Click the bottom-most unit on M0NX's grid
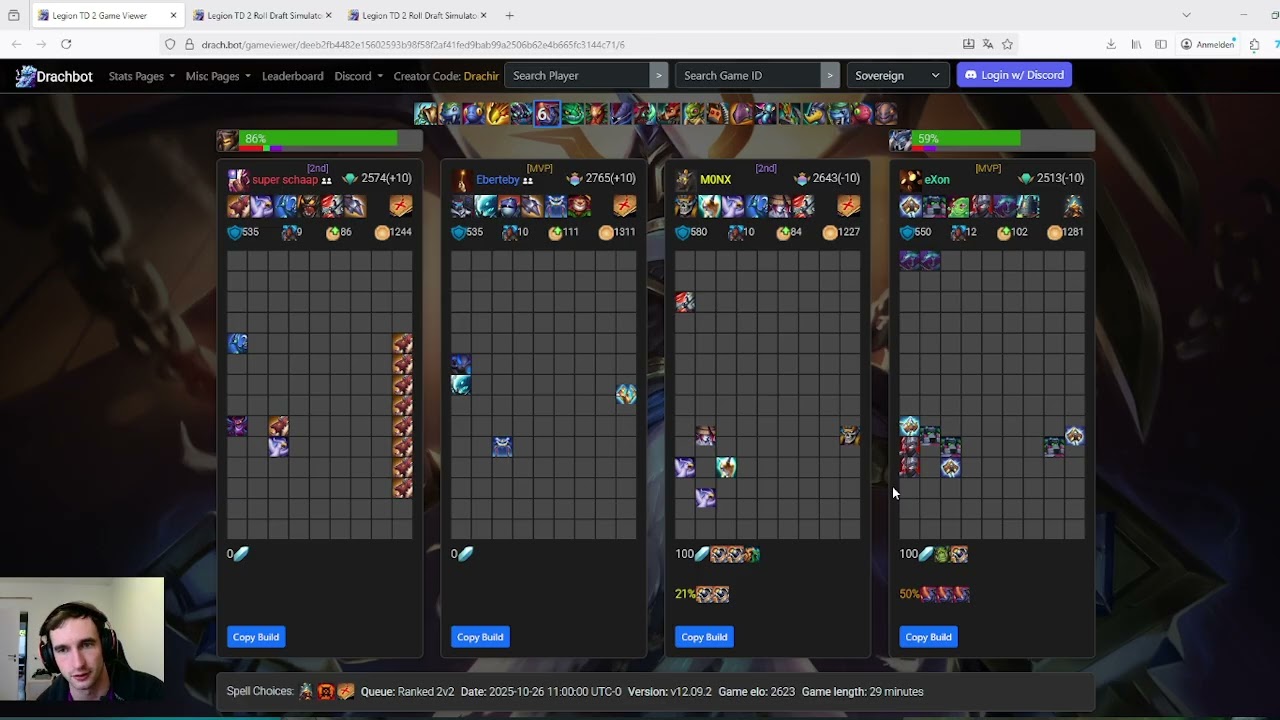Screen dimensions: 1280x720 (705, 497)
